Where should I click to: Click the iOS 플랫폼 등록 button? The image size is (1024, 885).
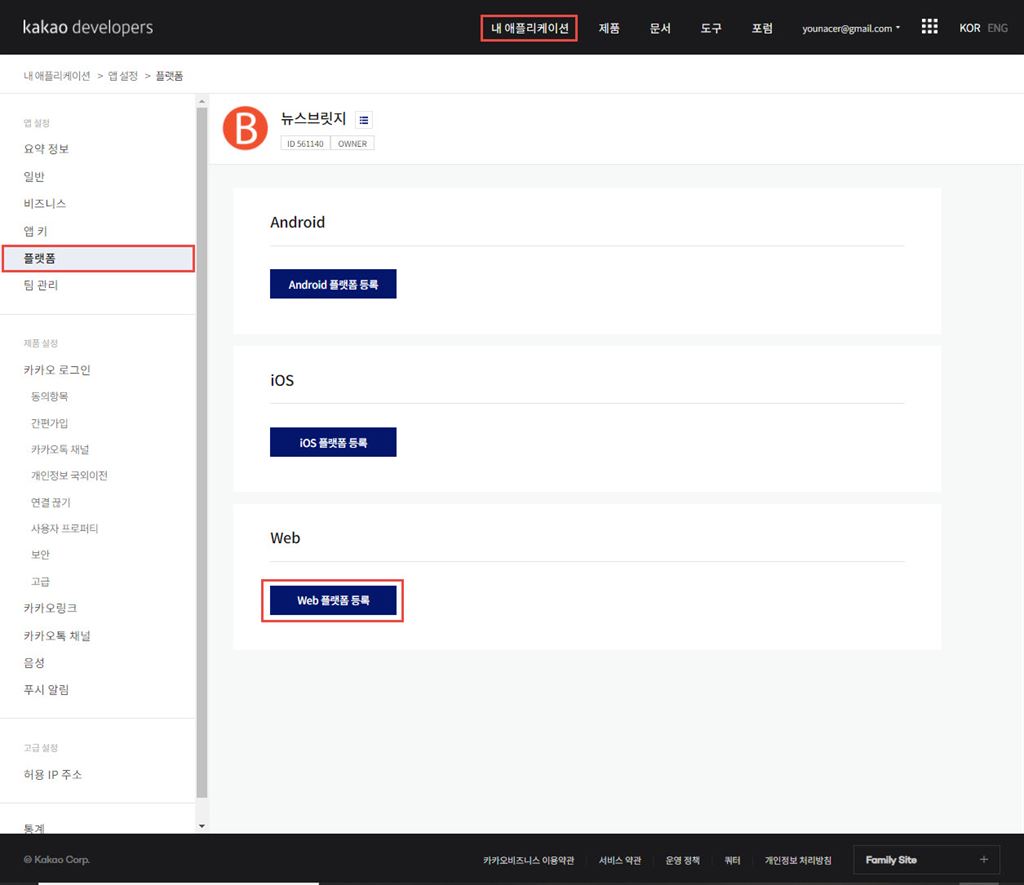[x=333, y=442]
